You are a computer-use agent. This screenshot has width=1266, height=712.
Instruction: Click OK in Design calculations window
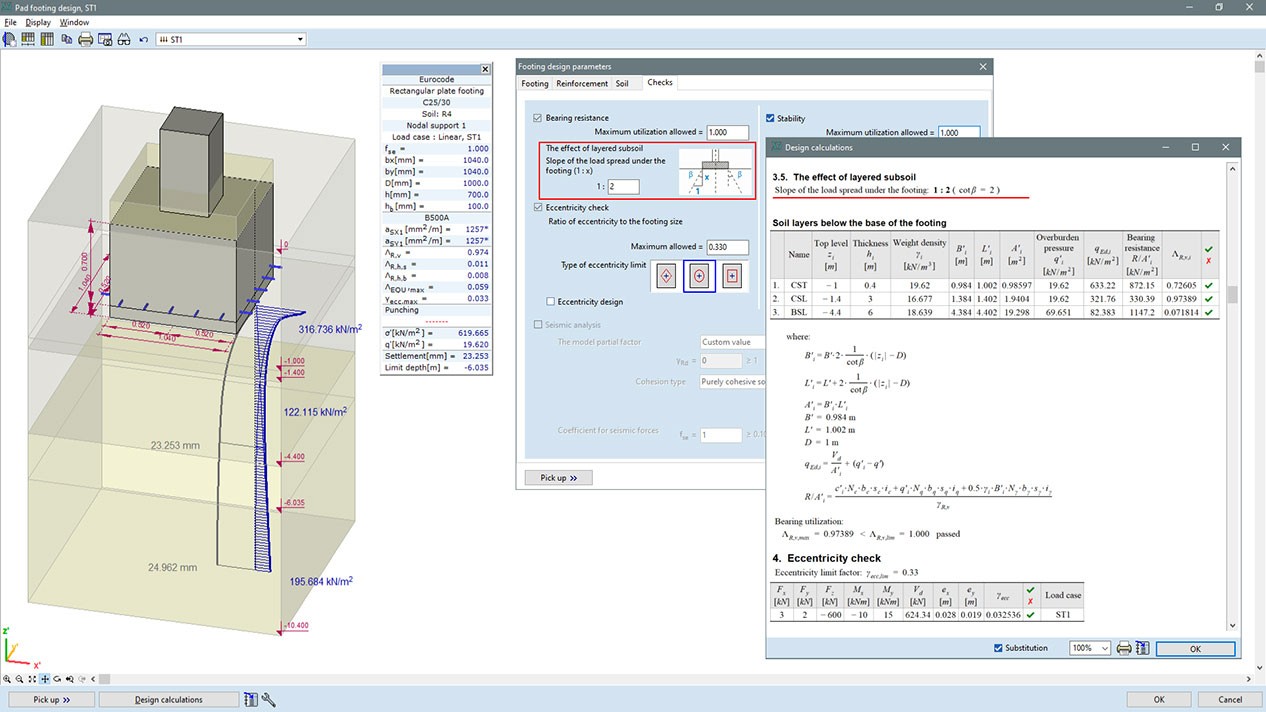click(x=1196, y=648)
